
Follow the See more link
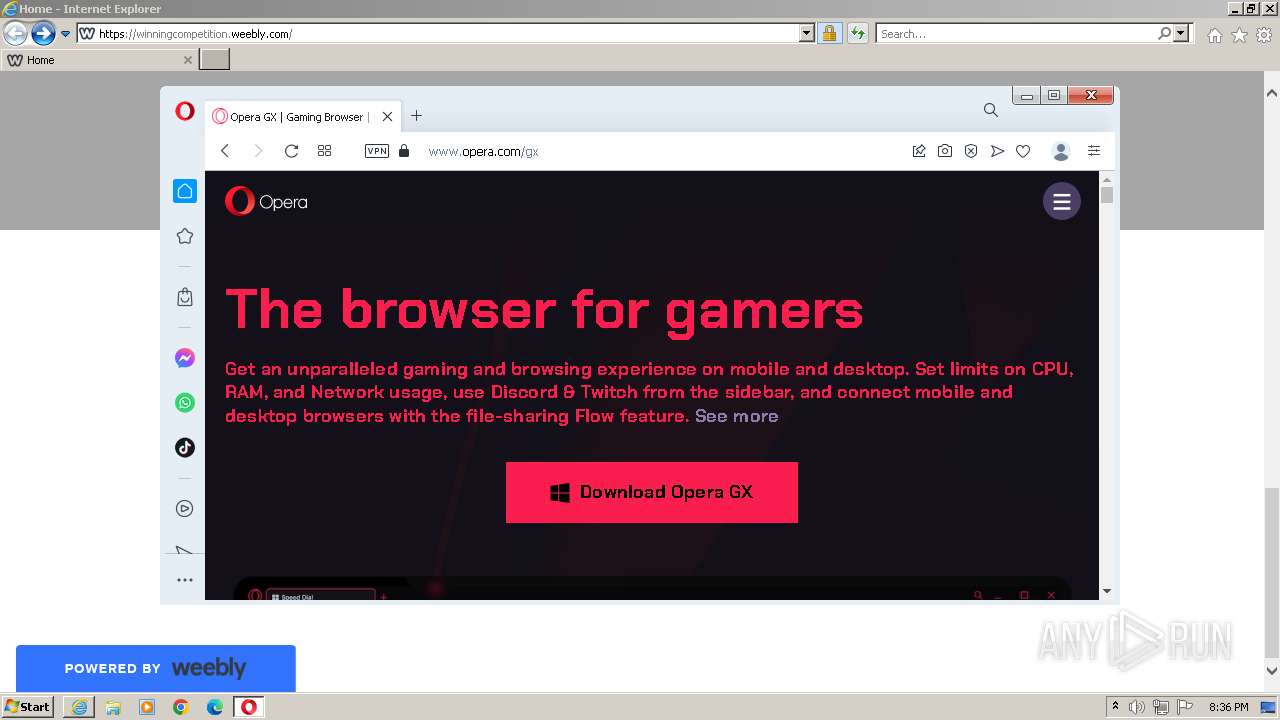coord(736,416)
